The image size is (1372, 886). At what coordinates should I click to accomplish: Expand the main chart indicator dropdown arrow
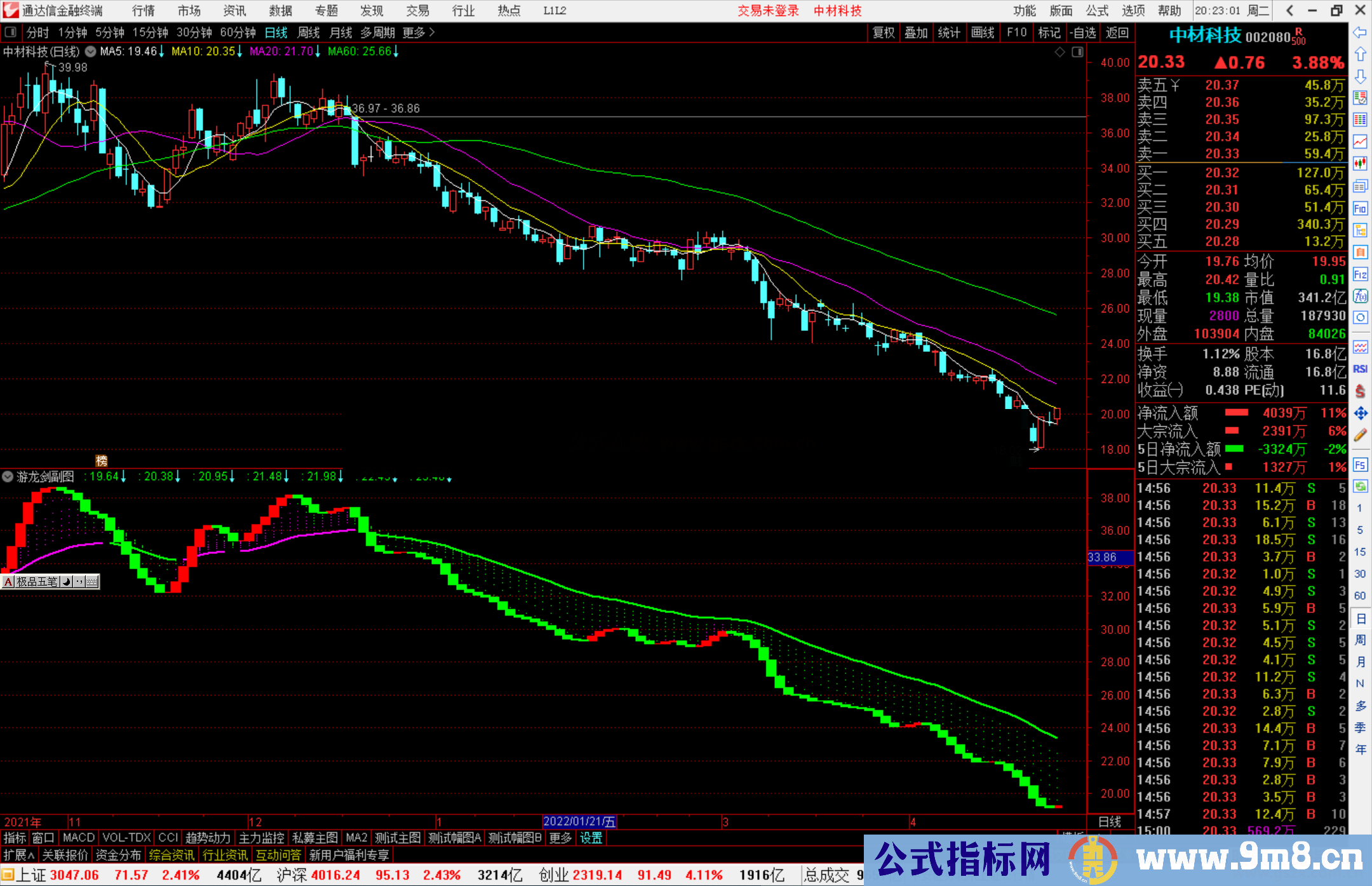tap(91, 51)
